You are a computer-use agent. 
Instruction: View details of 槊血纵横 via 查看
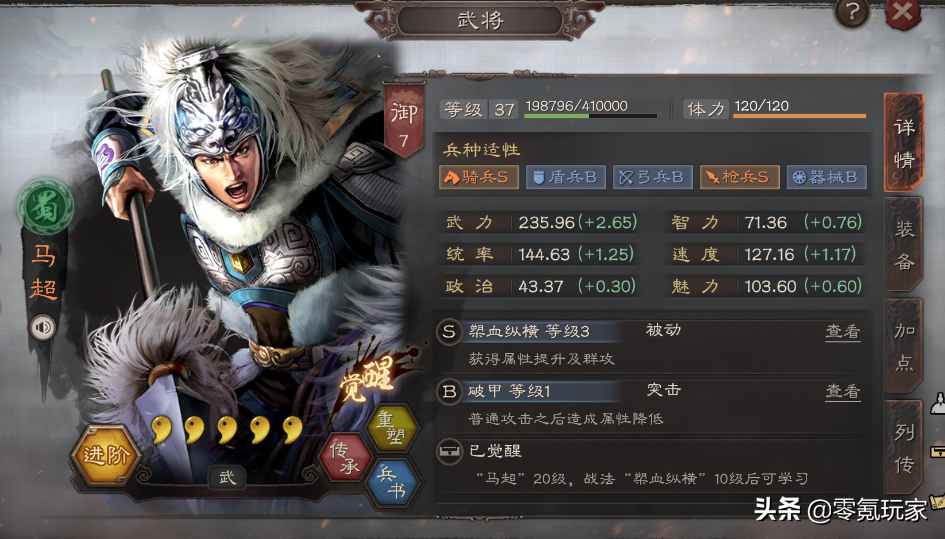pos(843,332)
